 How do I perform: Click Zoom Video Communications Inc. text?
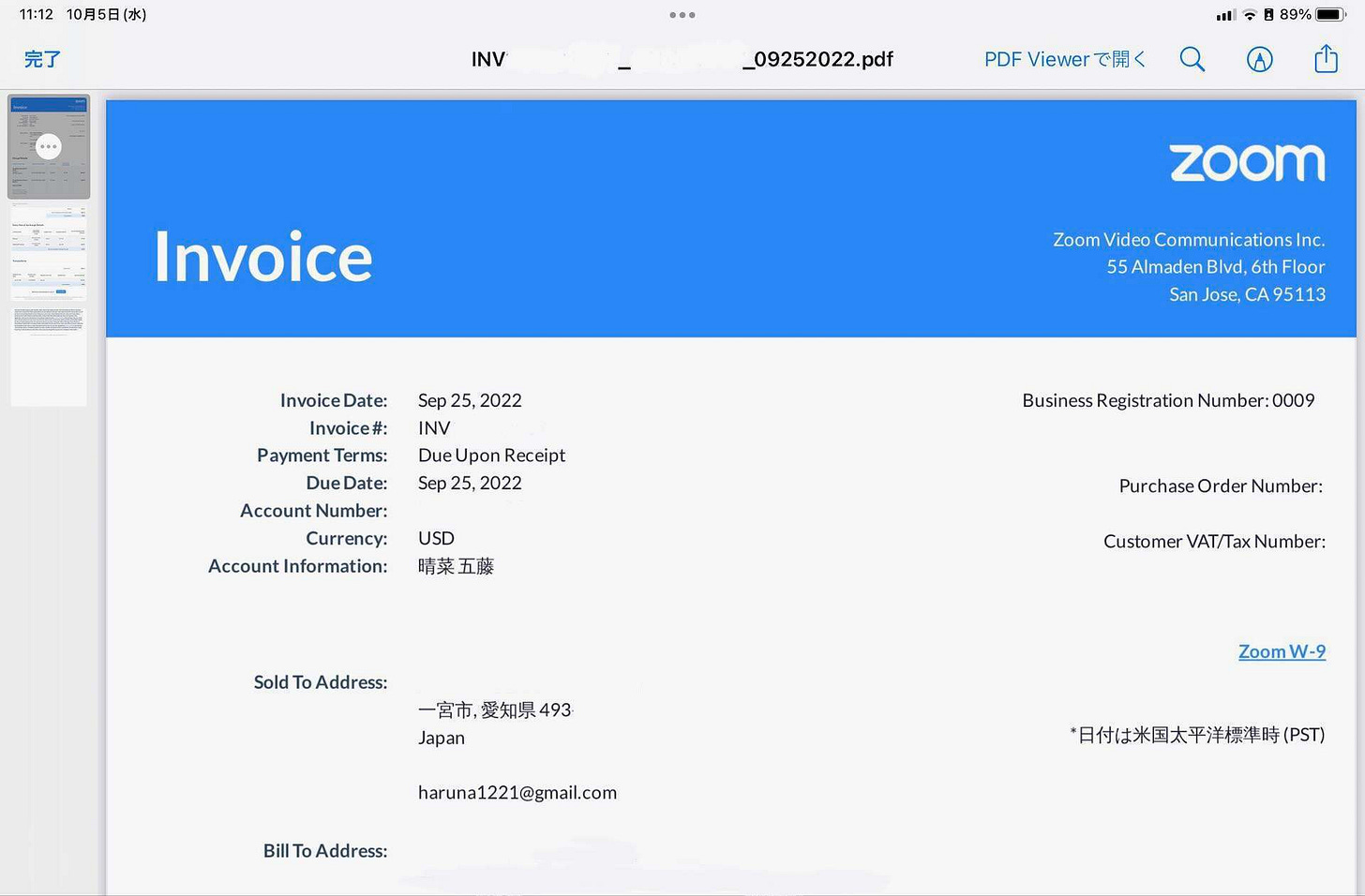click(x=1189, y=240)
